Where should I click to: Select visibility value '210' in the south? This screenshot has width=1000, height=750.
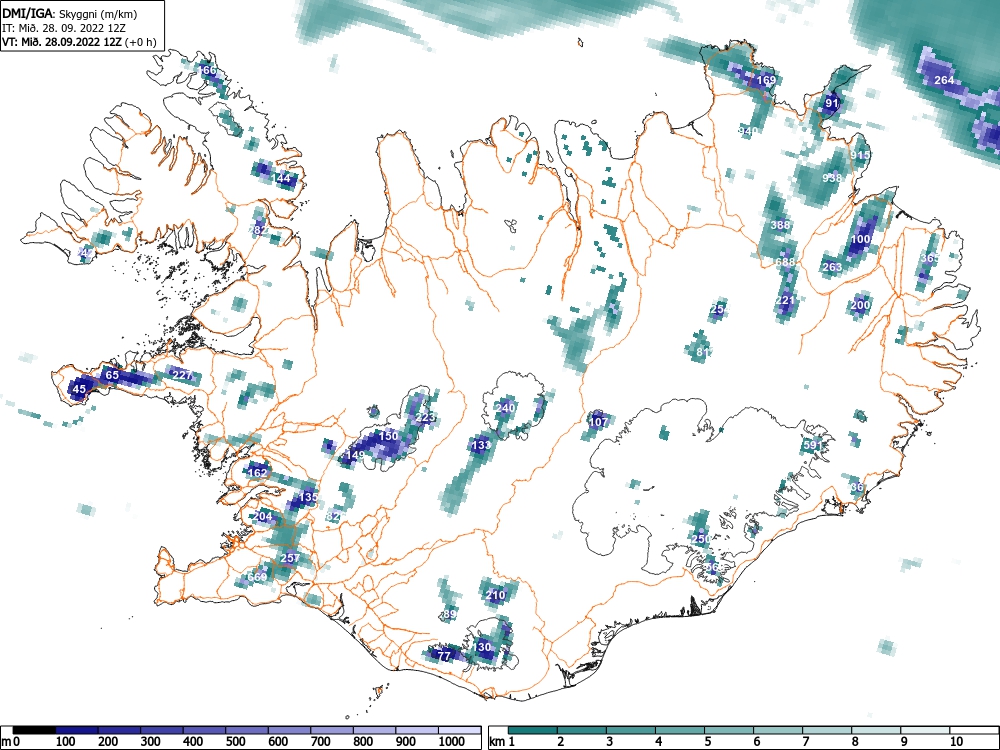point(496,596)
